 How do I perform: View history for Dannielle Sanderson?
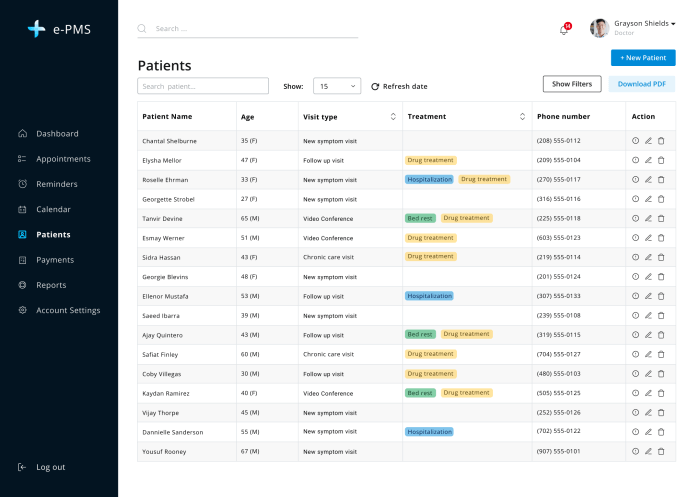pos(635,432)
